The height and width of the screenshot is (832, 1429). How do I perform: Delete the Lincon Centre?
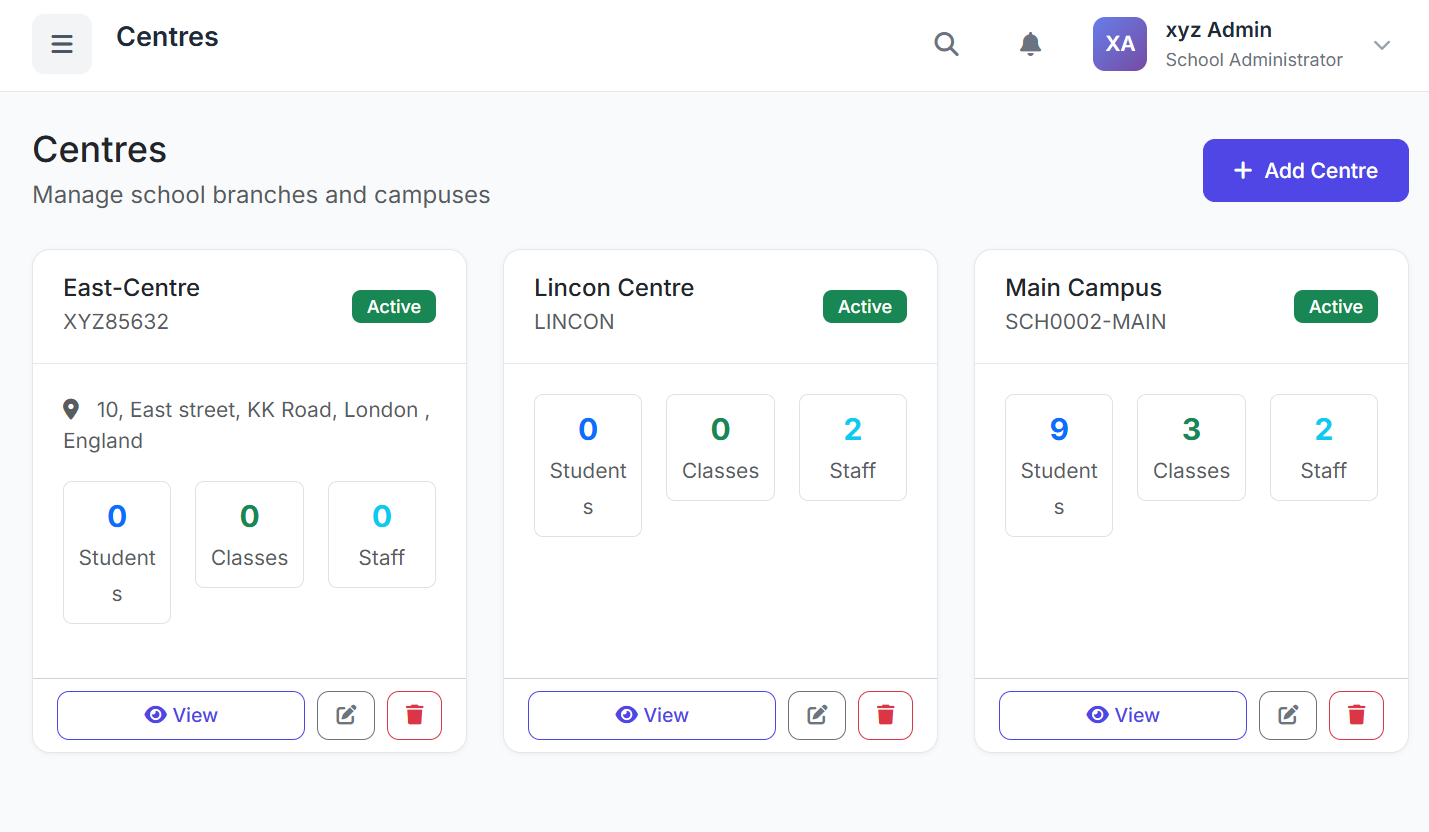tap(885, 715)
